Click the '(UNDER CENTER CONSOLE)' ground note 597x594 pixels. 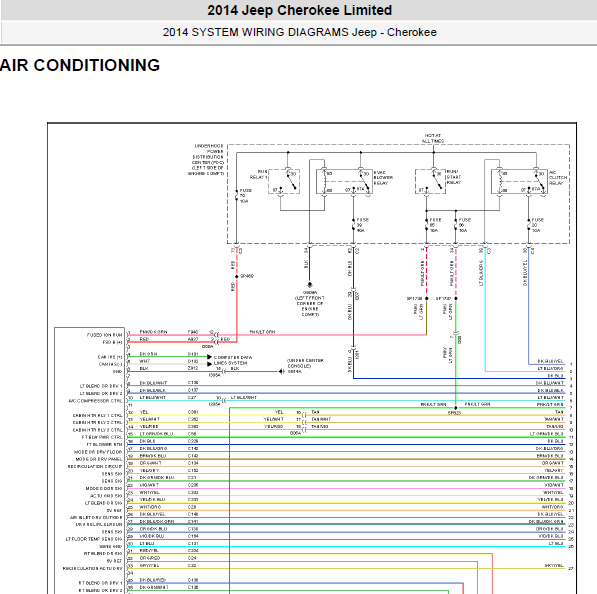pos(305,363)
